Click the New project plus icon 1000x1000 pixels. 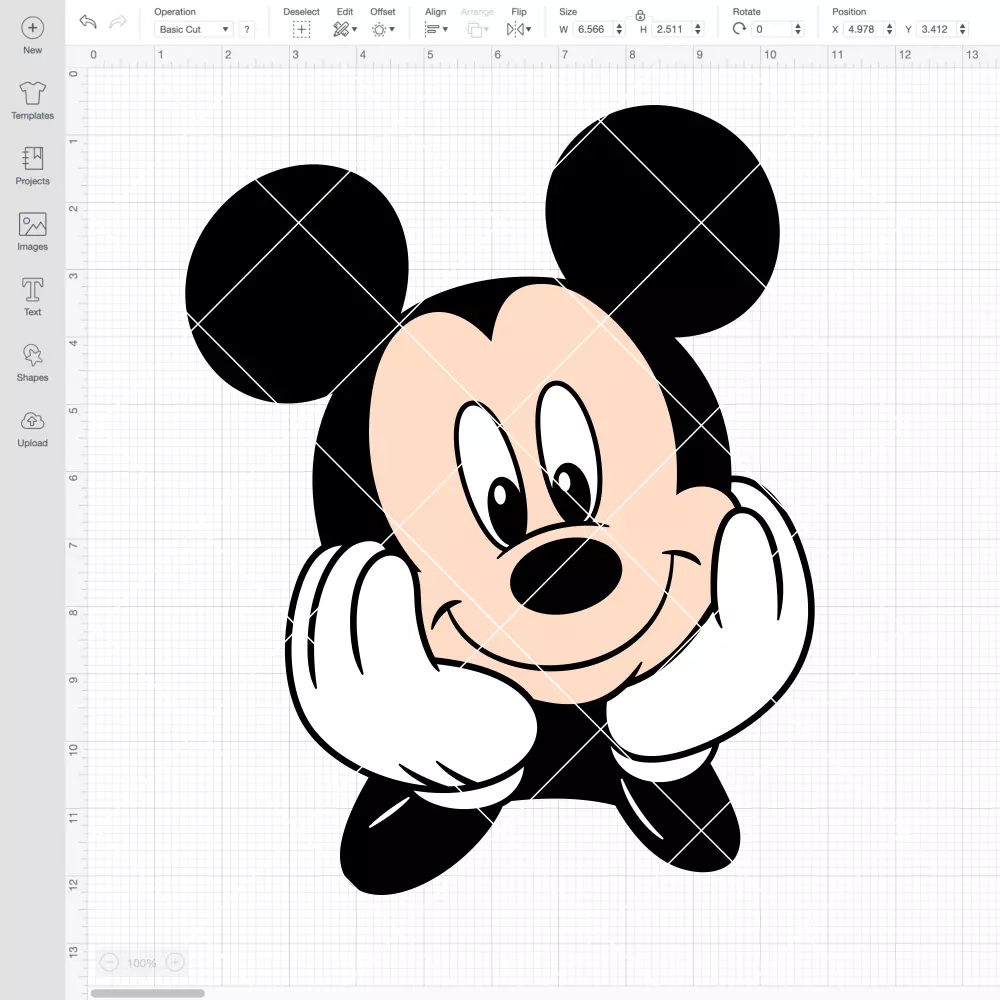(x=33, y=28)
